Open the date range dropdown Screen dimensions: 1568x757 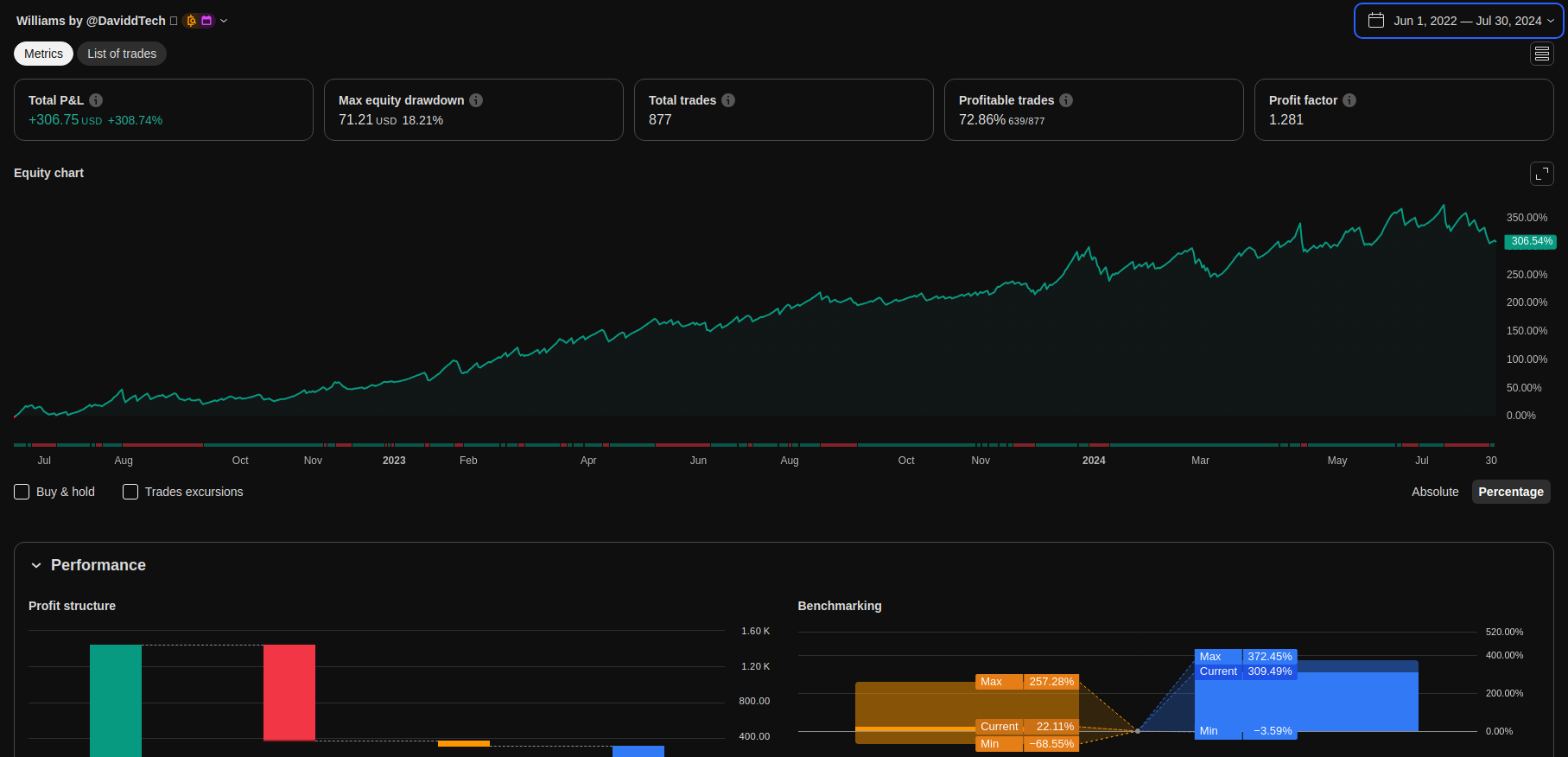1458,21
